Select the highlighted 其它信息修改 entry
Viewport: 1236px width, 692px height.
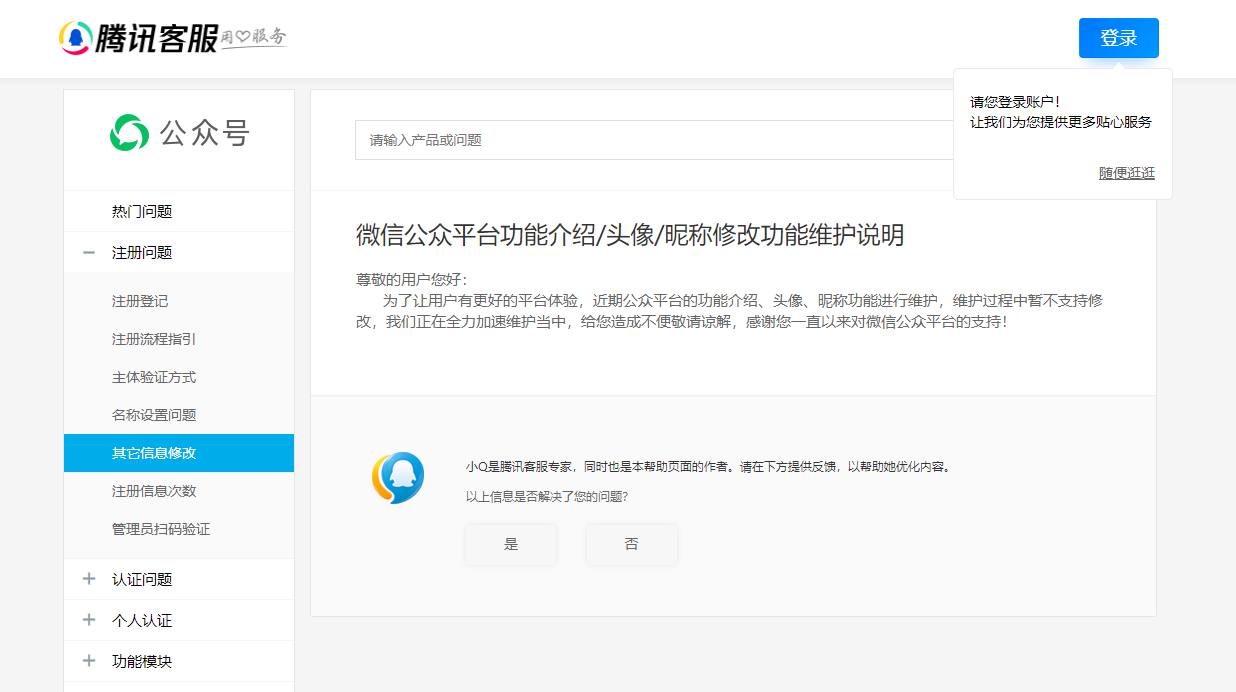tap(179, 453)
